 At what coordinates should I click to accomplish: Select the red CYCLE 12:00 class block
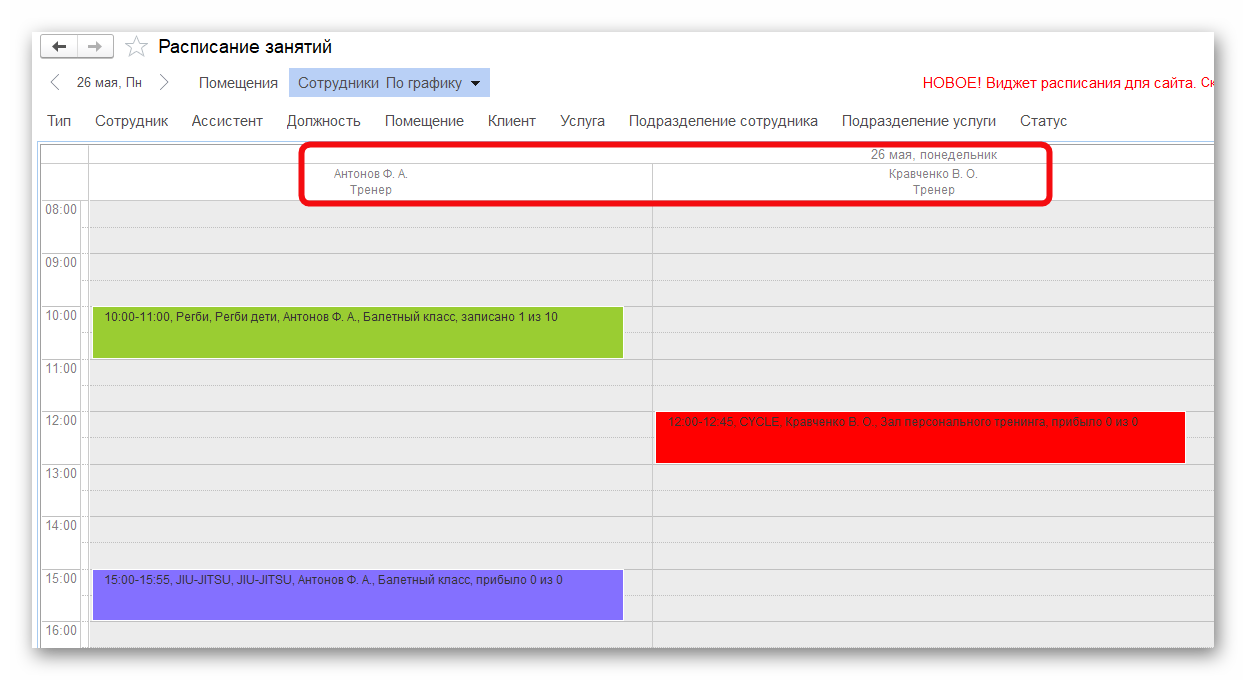[x=919, y=438]
